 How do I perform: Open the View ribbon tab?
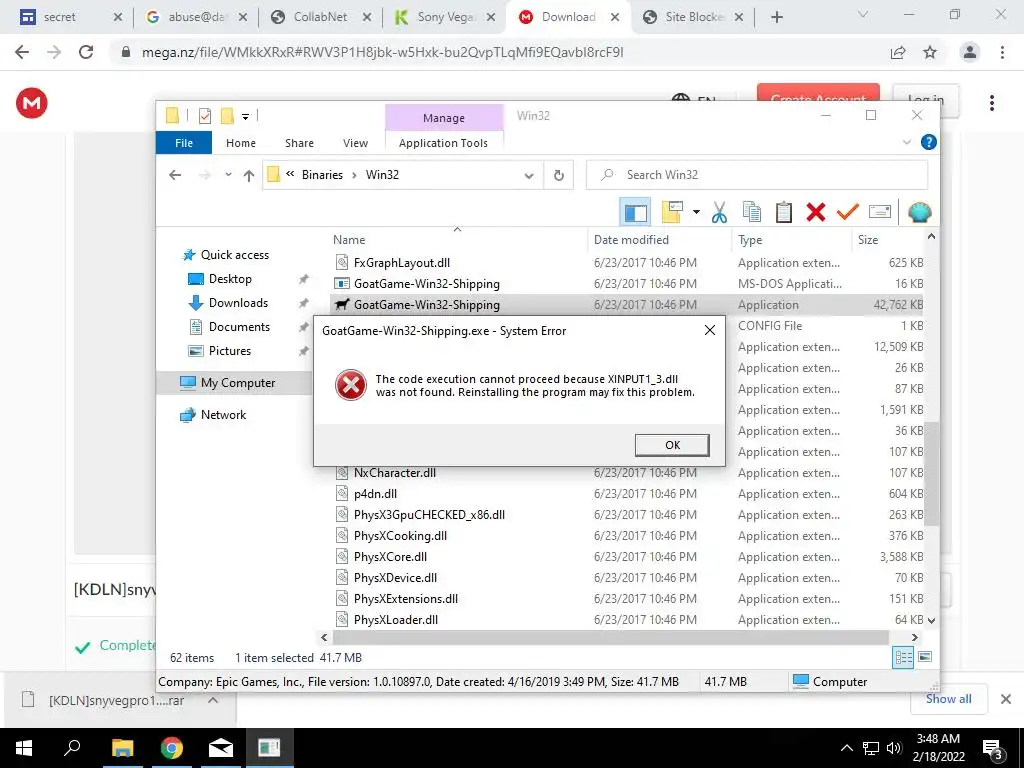click(355, 143)
